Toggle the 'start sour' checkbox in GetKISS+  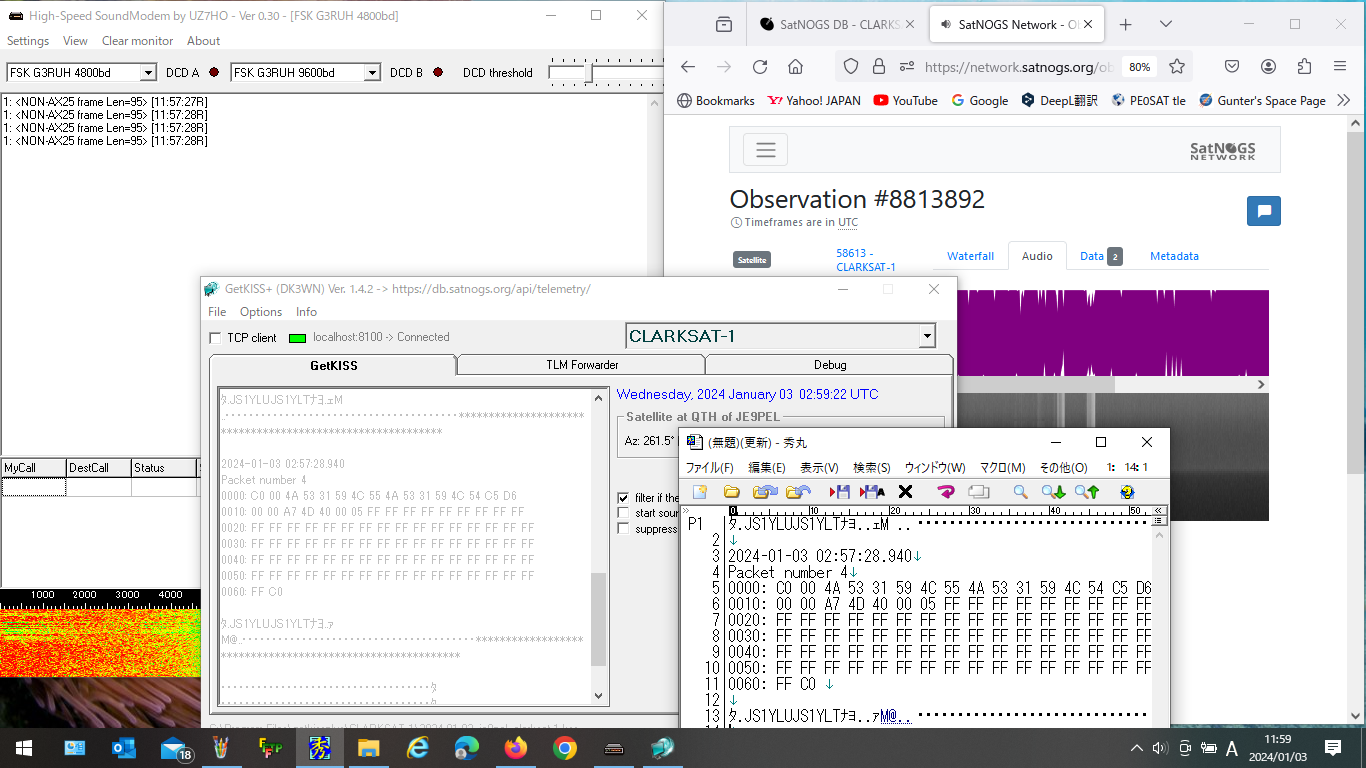point(624,513)
